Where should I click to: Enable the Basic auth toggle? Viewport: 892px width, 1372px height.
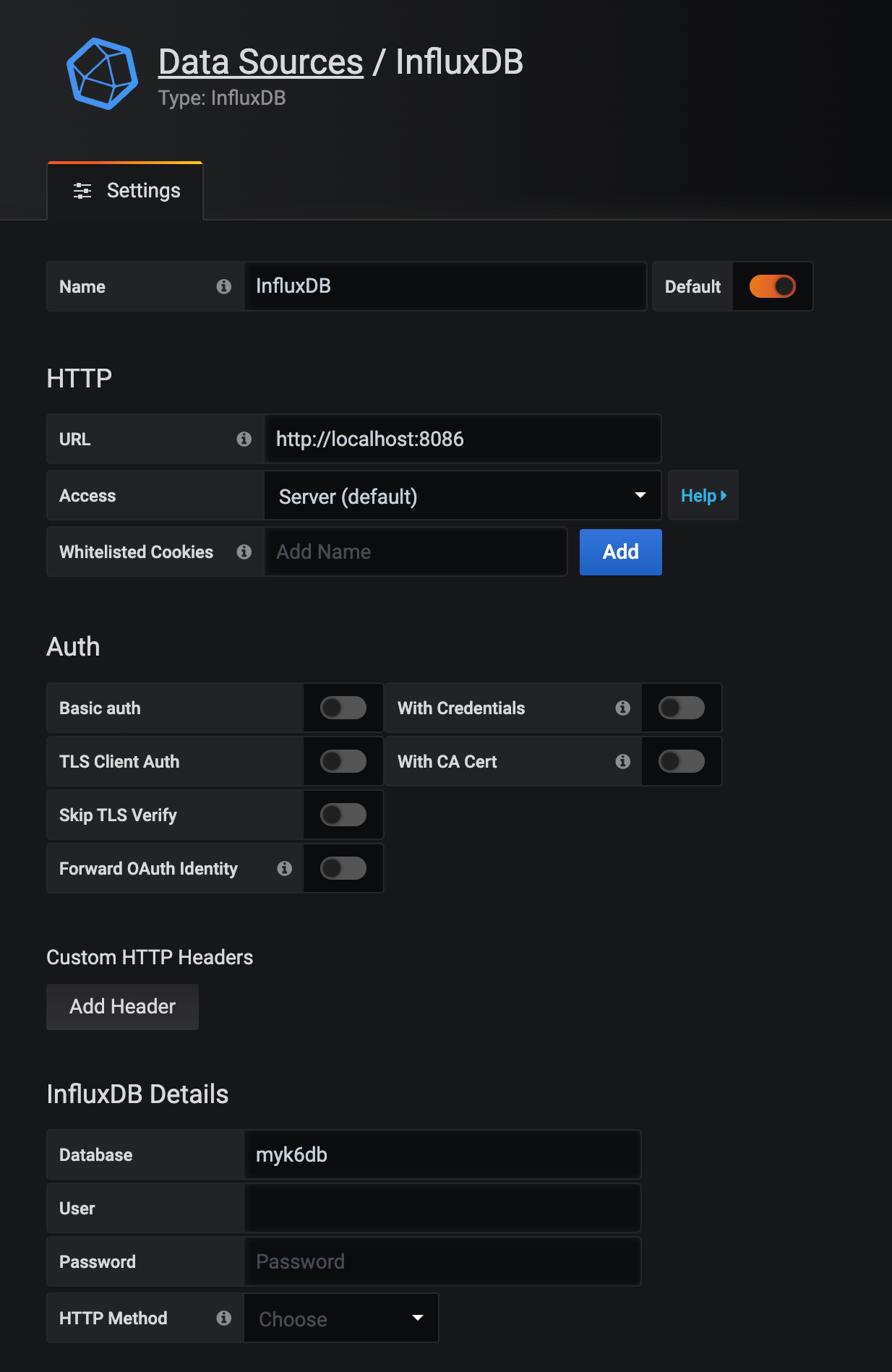(x=343, y=708)
